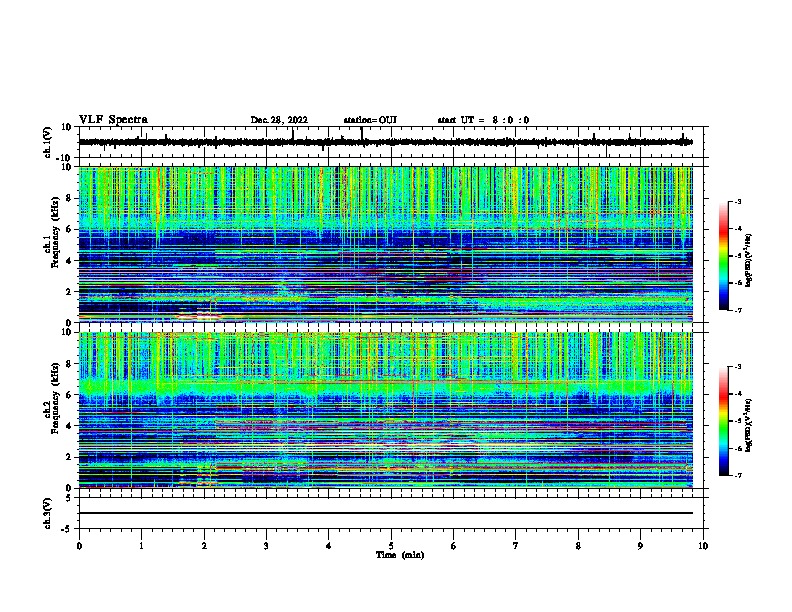This screenshot has height=612, width=792.
Task: Click the ch.2 spectrogram color scale bar
Action: pos(724,421)
